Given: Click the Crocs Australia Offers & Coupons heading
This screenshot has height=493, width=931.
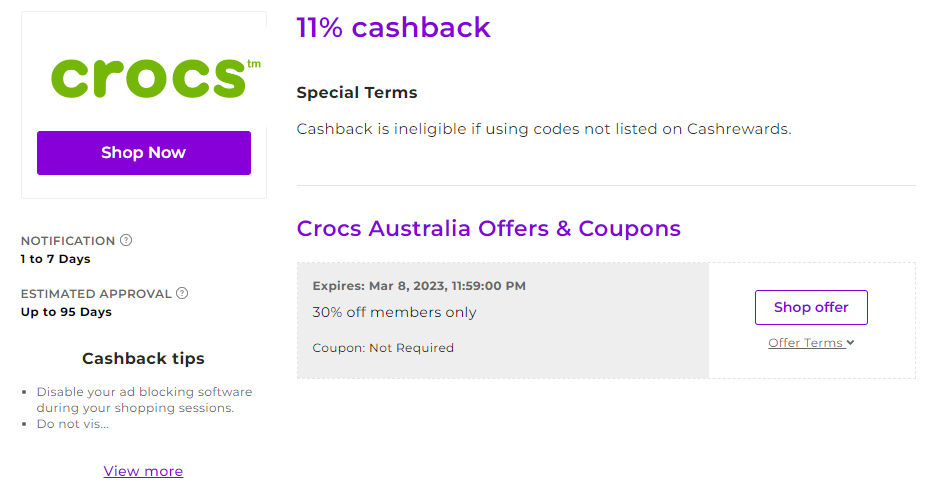Looking at the screenshot, I should pos(488,228).
